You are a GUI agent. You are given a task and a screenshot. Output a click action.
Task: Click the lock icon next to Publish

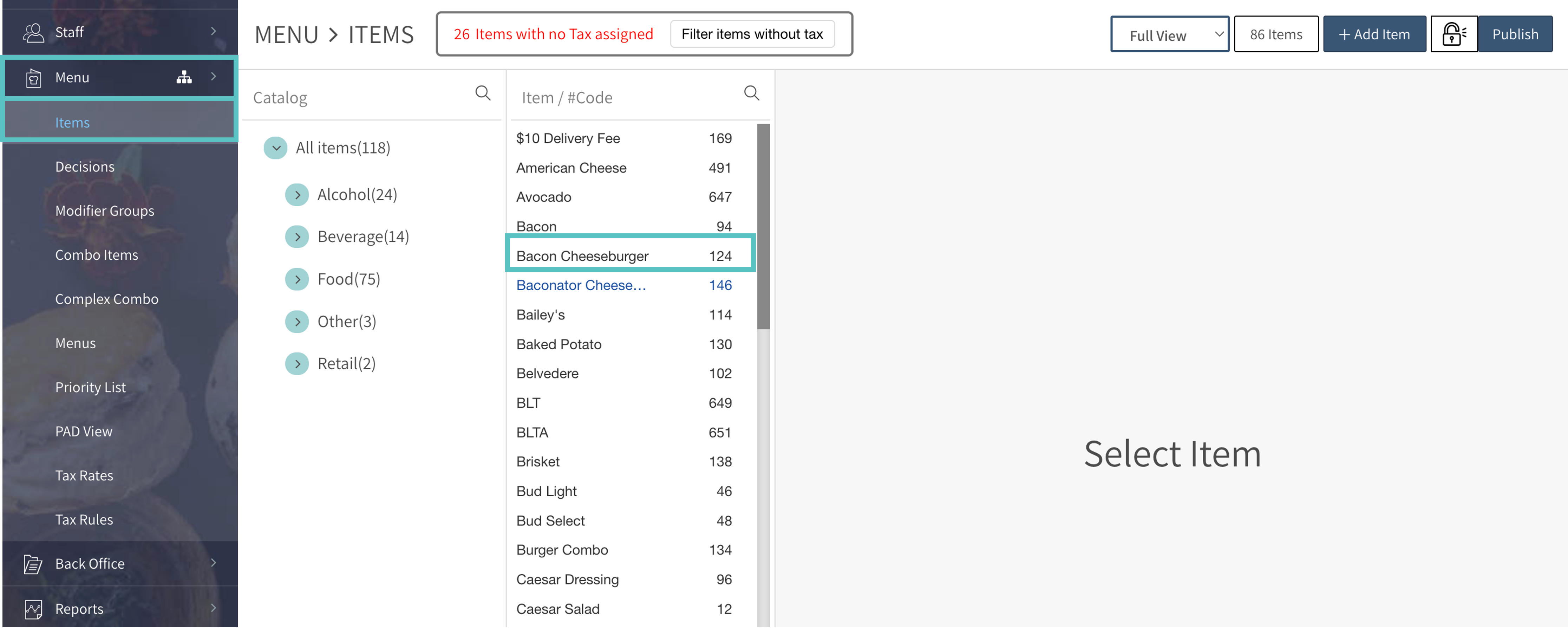pos(1453,34)
